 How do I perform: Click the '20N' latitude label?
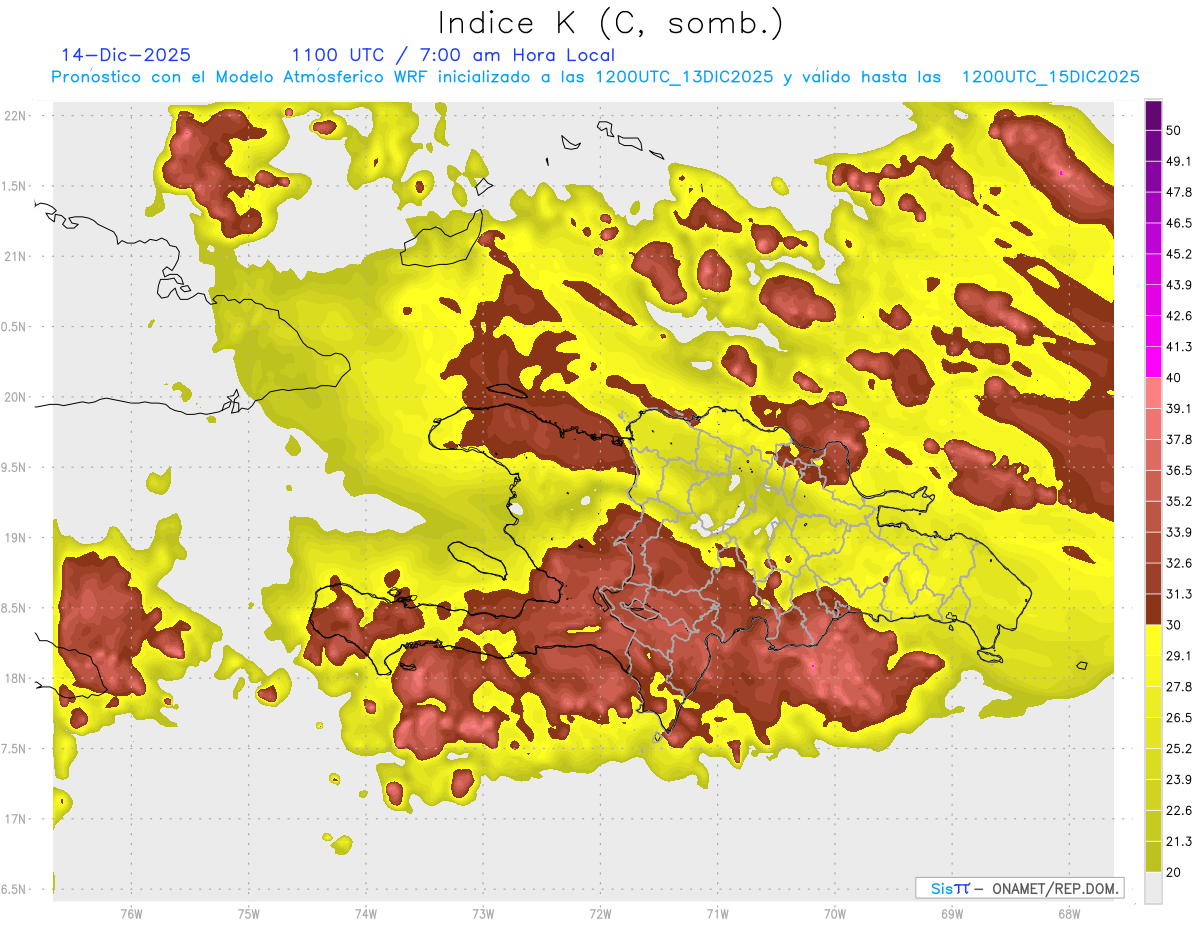tap(15, 397)
